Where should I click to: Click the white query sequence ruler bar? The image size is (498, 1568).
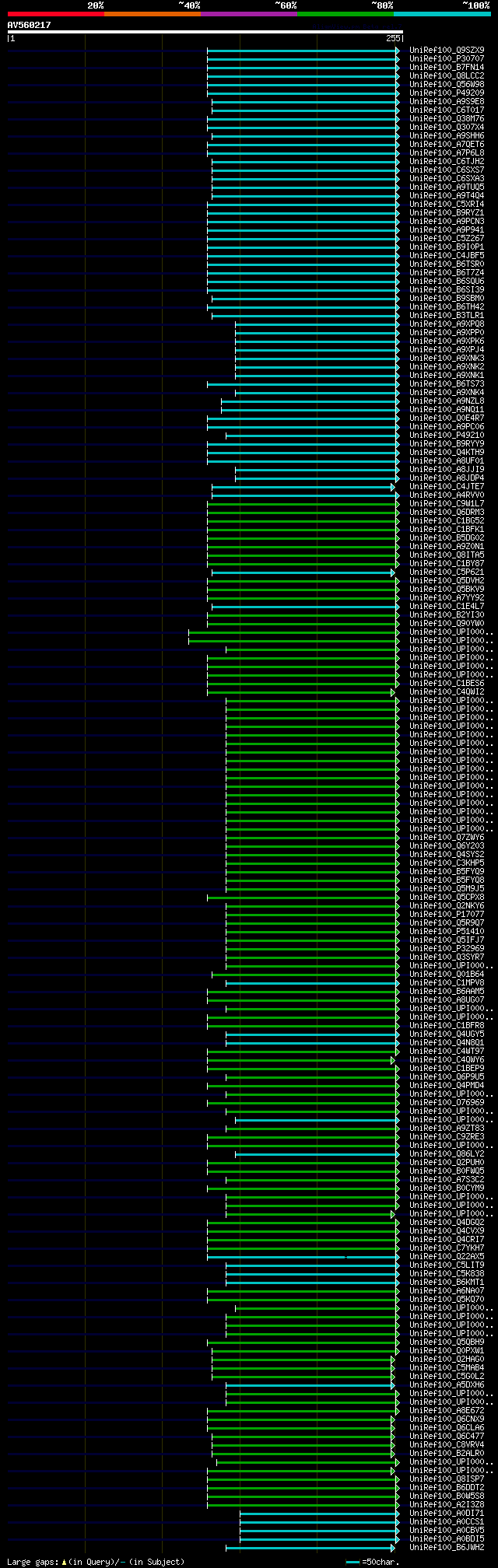tap(205, 32)
